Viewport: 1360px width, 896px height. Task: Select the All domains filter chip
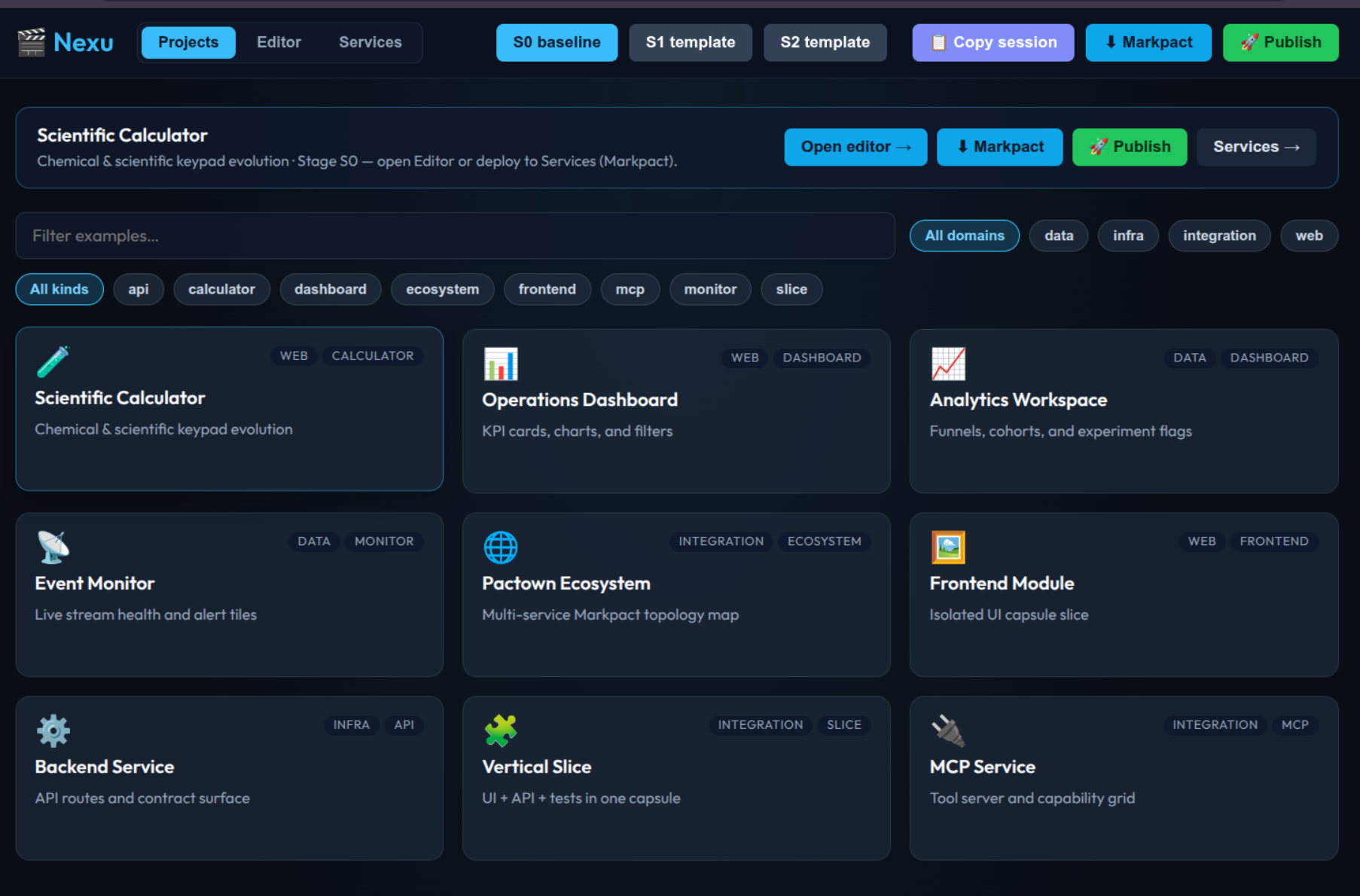point(965,236)
